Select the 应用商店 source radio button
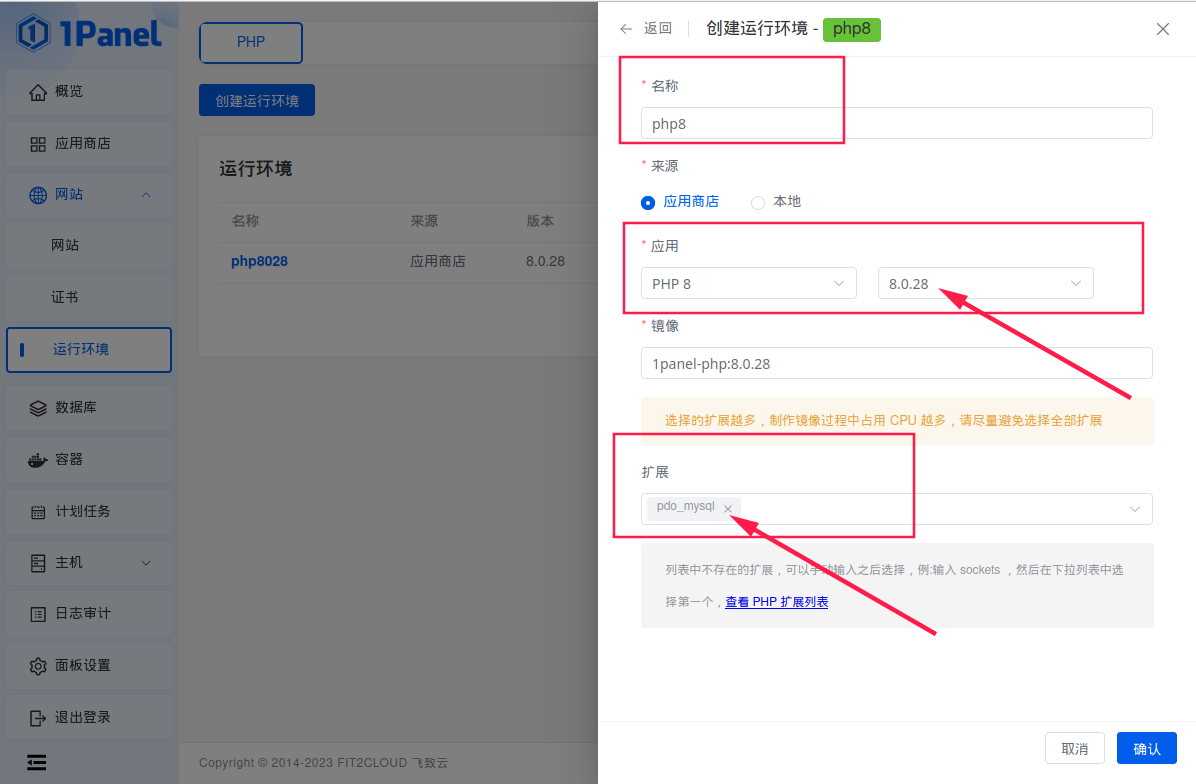Screen dimensions: 1196x784 (648, 202)
